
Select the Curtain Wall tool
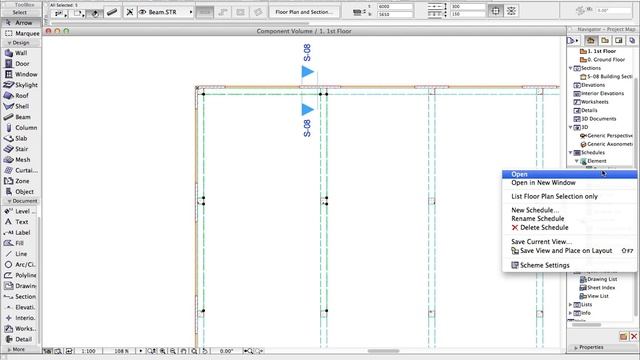point(20,170)
